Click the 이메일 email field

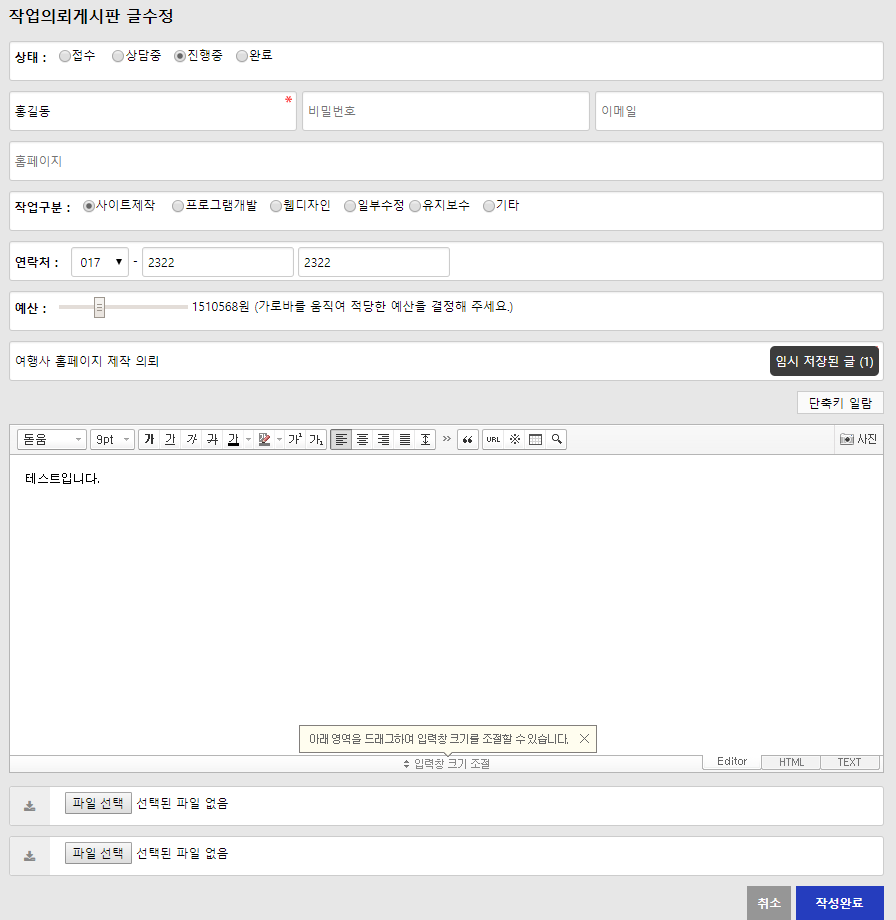pyautogui.click(x=739, y=111)
